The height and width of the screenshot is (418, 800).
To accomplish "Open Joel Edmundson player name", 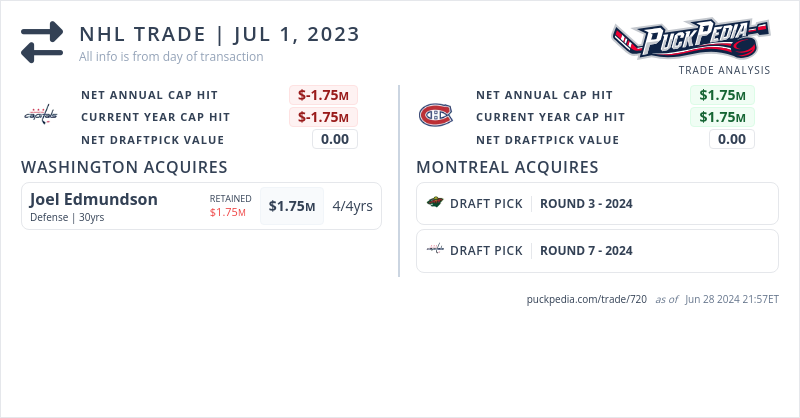I will [94, 199].
